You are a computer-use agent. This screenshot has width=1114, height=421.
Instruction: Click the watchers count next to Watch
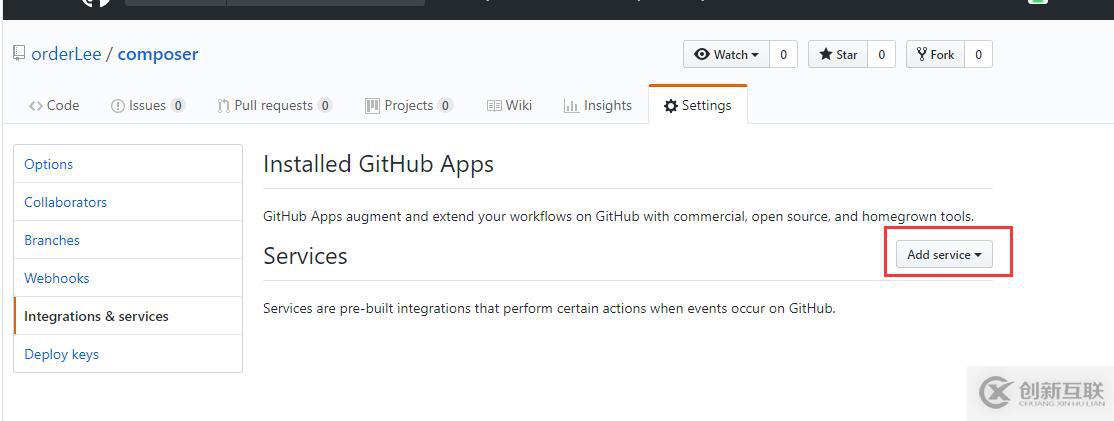[x=783, y=55]
